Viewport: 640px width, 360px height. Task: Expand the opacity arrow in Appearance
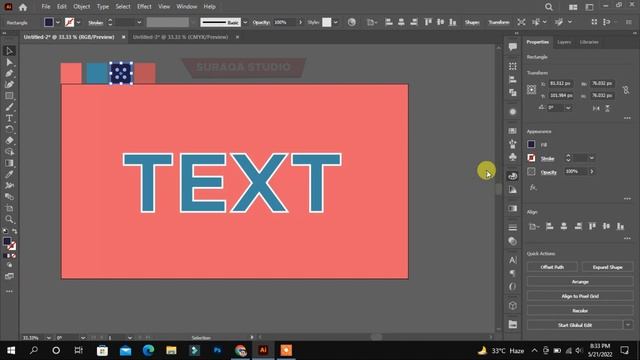click(x=592, y=171)
